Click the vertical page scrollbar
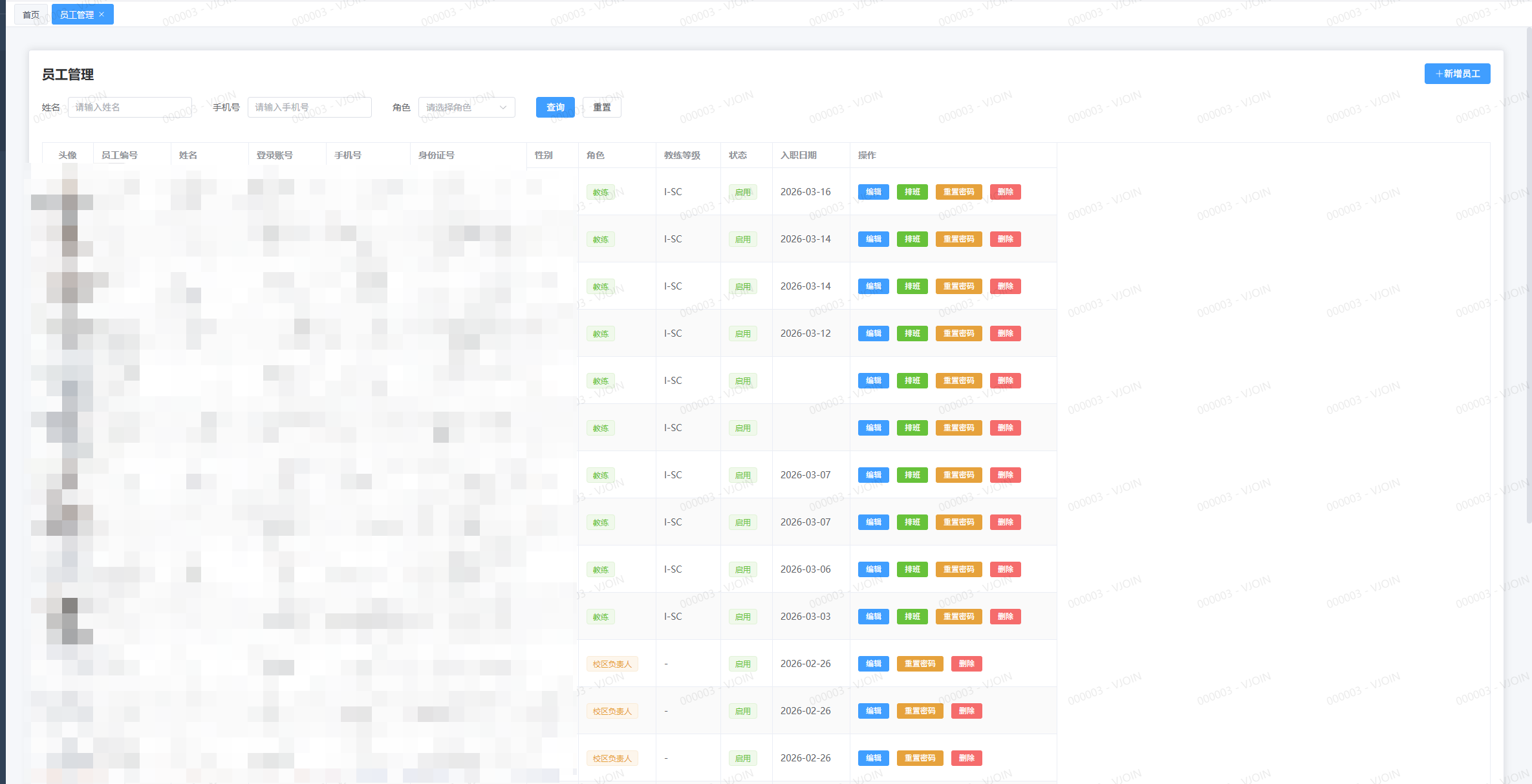The image size is (1532, 784). (1529, 275)
